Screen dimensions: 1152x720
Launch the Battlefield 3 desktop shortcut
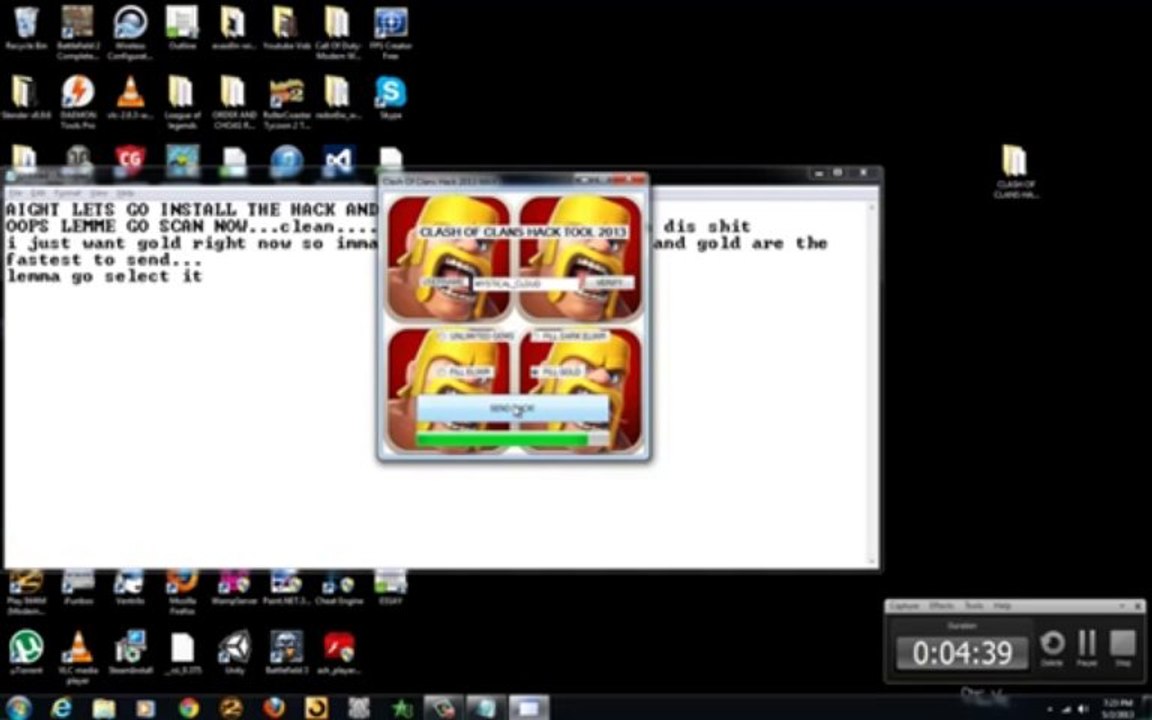click(287, 651)
